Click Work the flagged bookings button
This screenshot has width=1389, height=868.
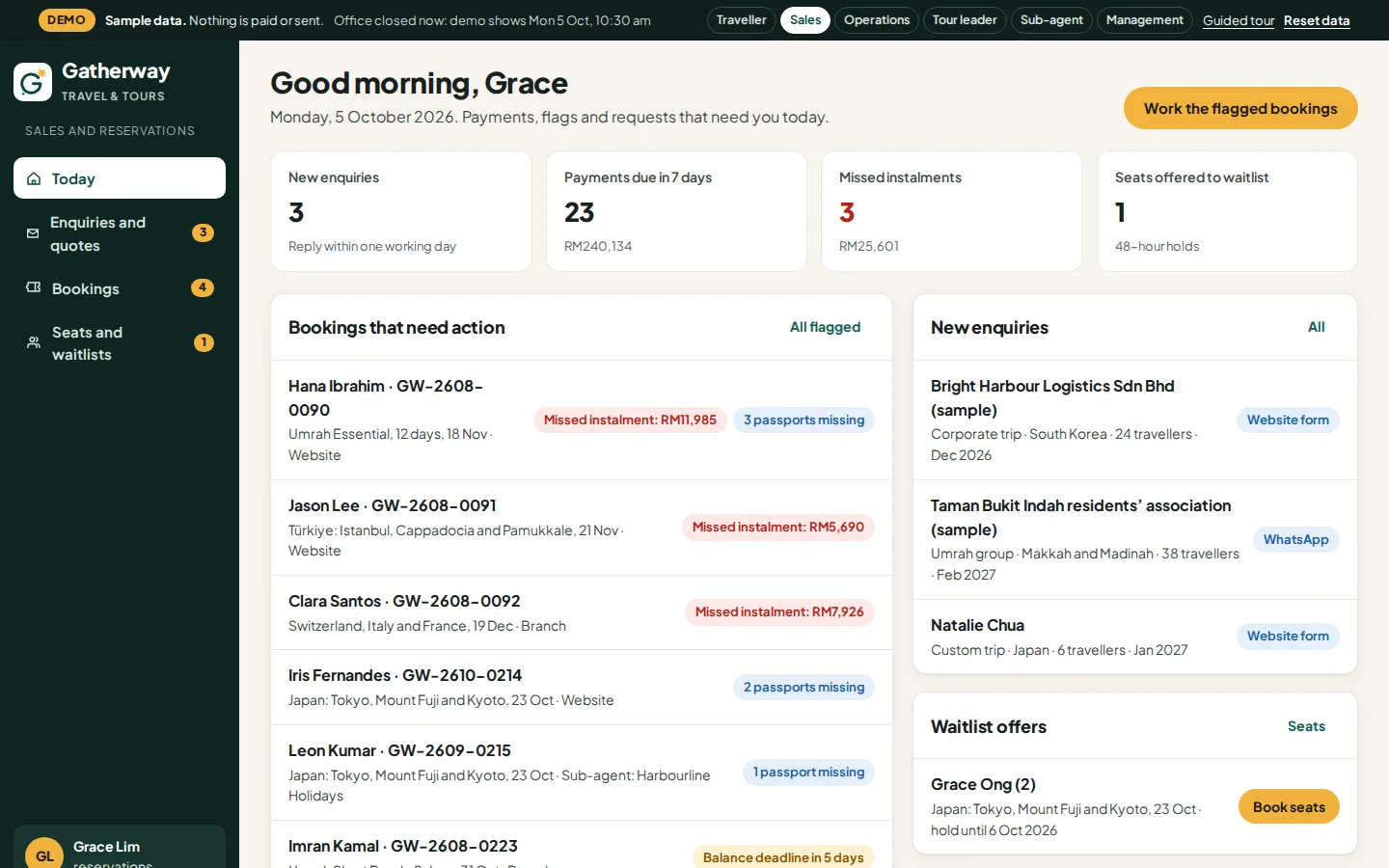pos(1240,108)
